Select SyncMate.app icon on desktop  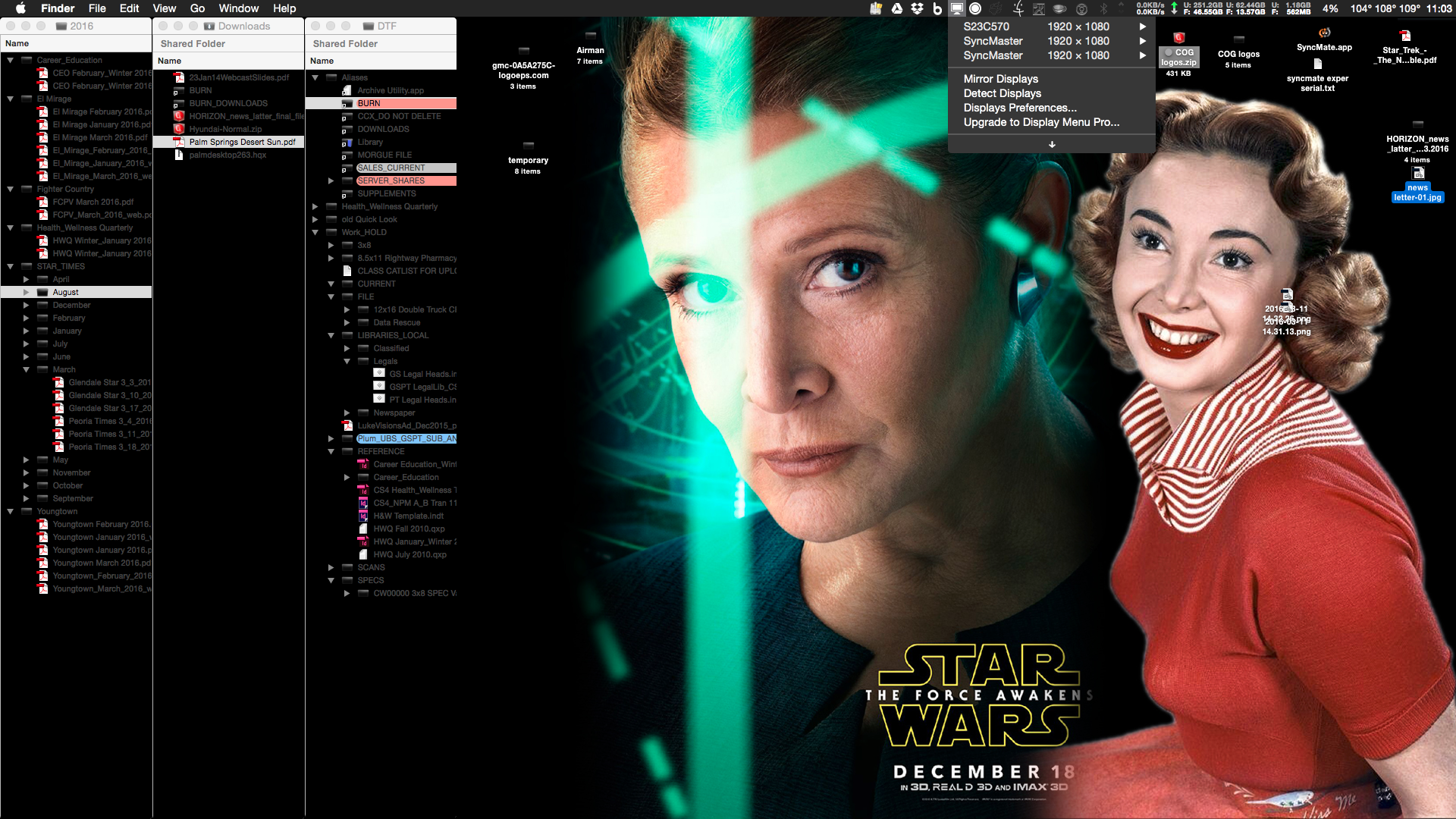(x=1324, y=33)
